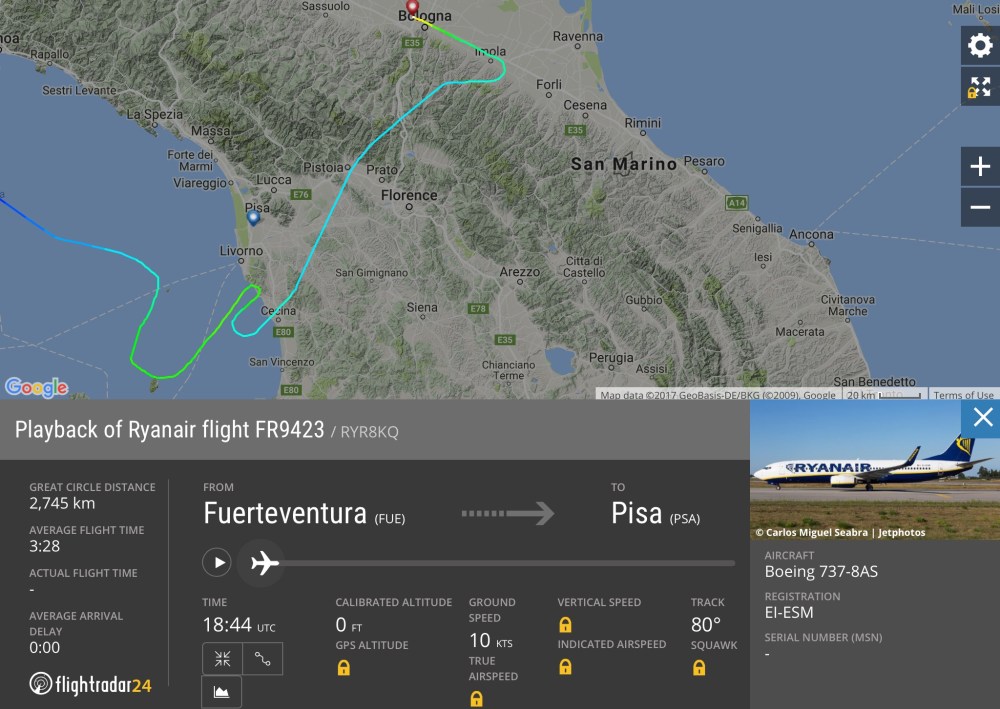Open the Terms of Use link
The image size is (1000, 709).
click(963, 395)
